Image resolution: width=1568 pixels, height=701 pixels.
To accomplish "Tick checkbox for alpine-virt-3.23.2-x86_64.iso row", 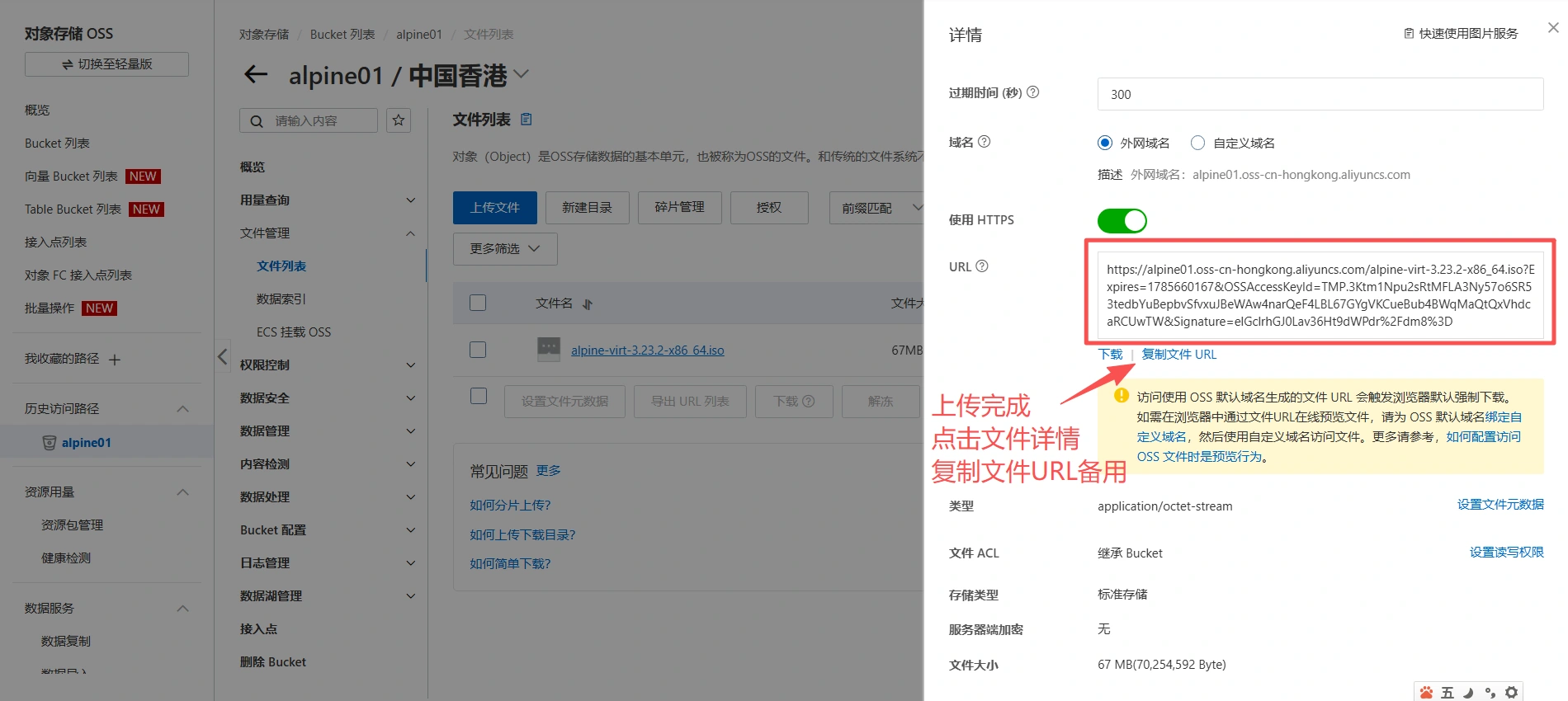I will (478, 350).
